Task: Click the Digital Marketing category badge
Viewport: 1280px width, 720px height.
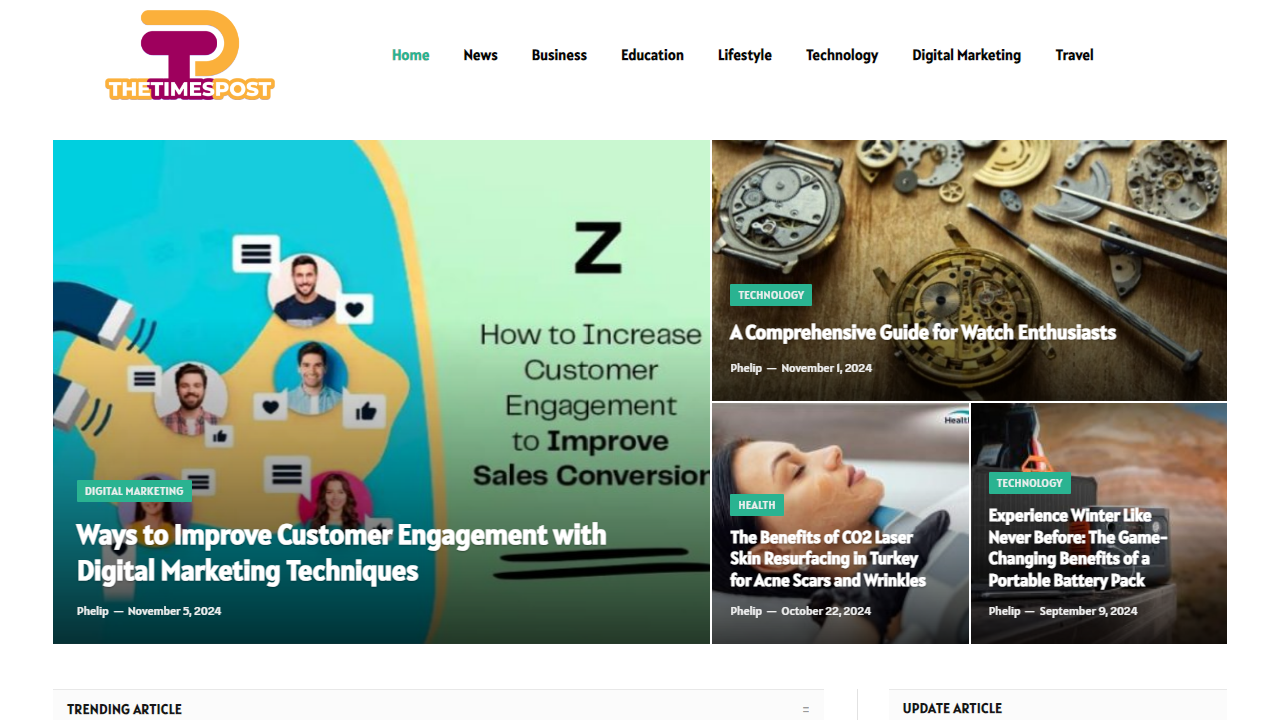Action: click(x=134, y=491)
